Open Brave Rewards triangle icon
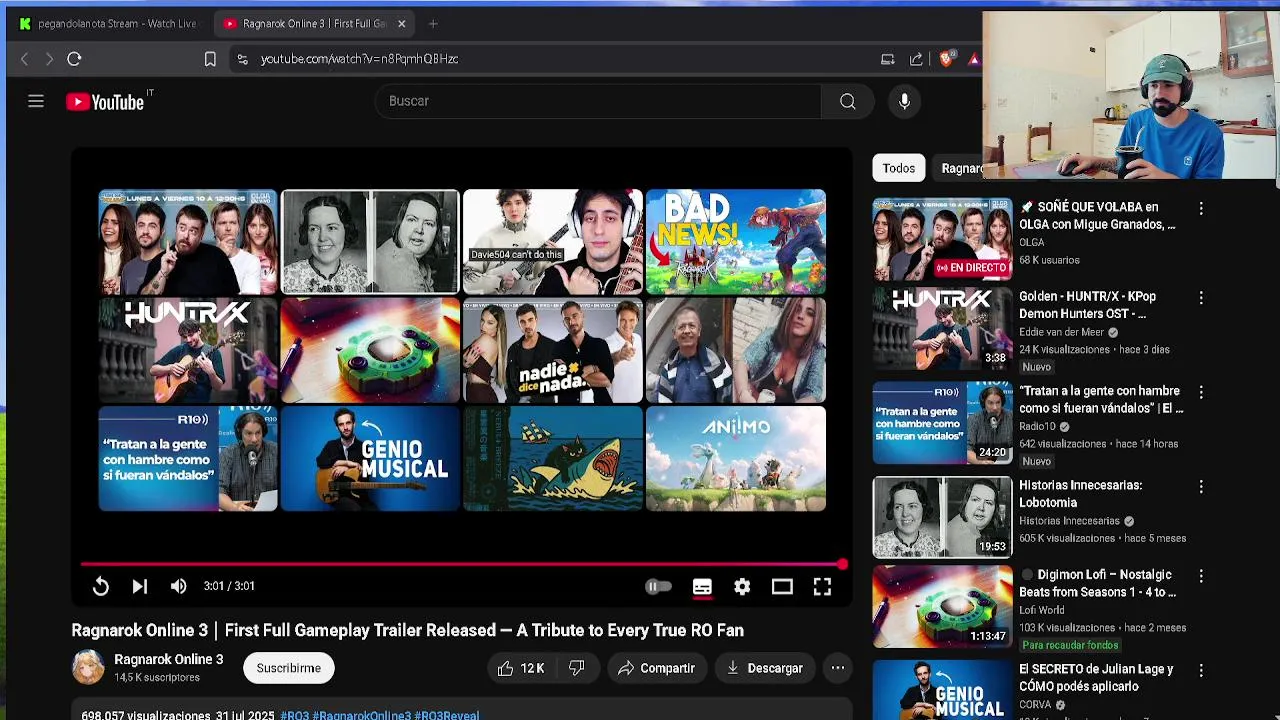1280x720 pixels. point(974,59)
